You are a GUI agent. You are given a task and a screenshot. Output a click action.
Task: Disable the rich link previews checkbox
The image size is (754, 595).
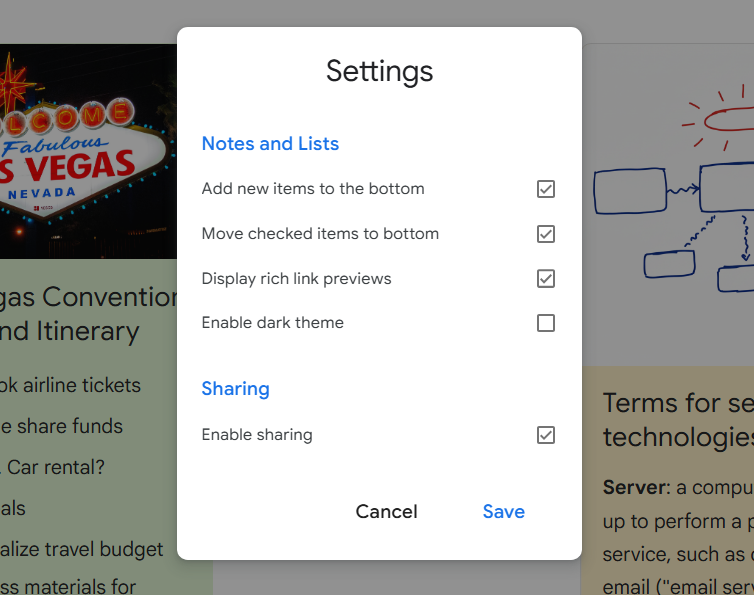(545, 278)
